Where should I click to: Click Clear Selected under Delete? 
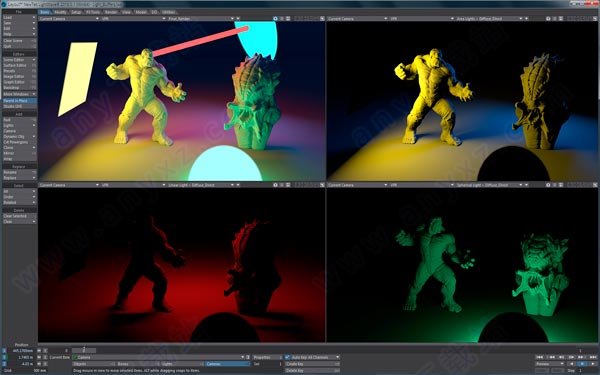tap(20, 216)
